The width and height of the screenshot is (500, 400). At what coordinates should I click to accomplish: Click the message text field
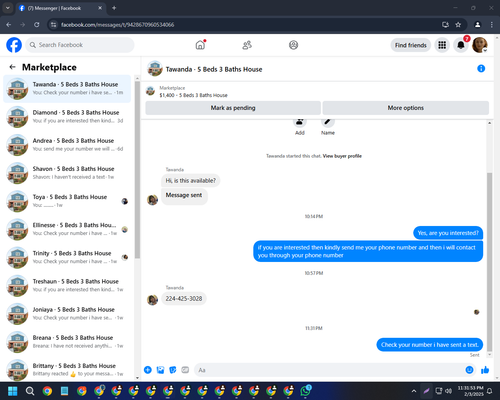coord(330,370)
